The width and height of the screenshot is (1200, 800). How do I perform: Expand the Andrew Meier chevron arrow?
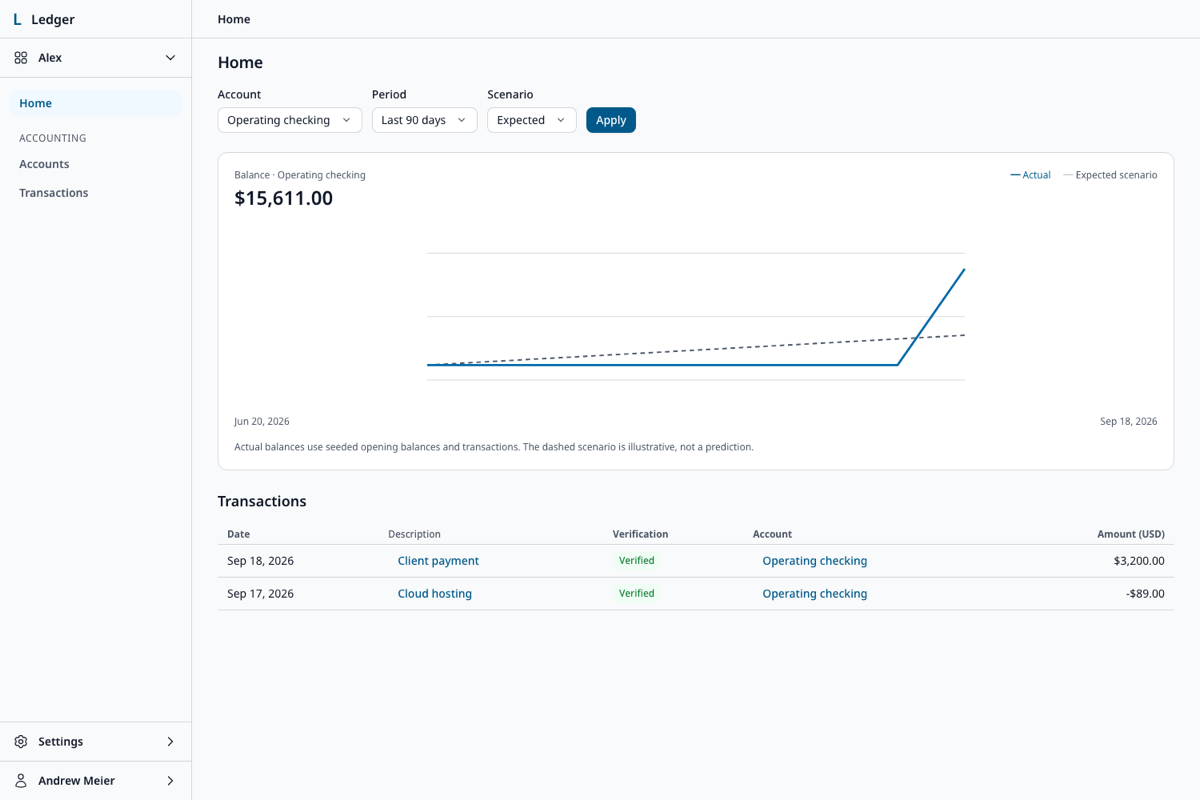coord(170,781)
